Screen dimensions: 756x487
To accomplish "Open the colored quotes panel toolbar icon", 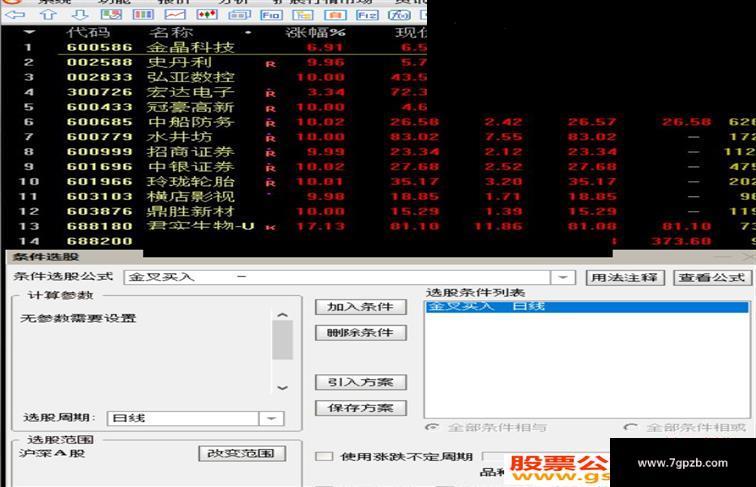I will point(111,14).
